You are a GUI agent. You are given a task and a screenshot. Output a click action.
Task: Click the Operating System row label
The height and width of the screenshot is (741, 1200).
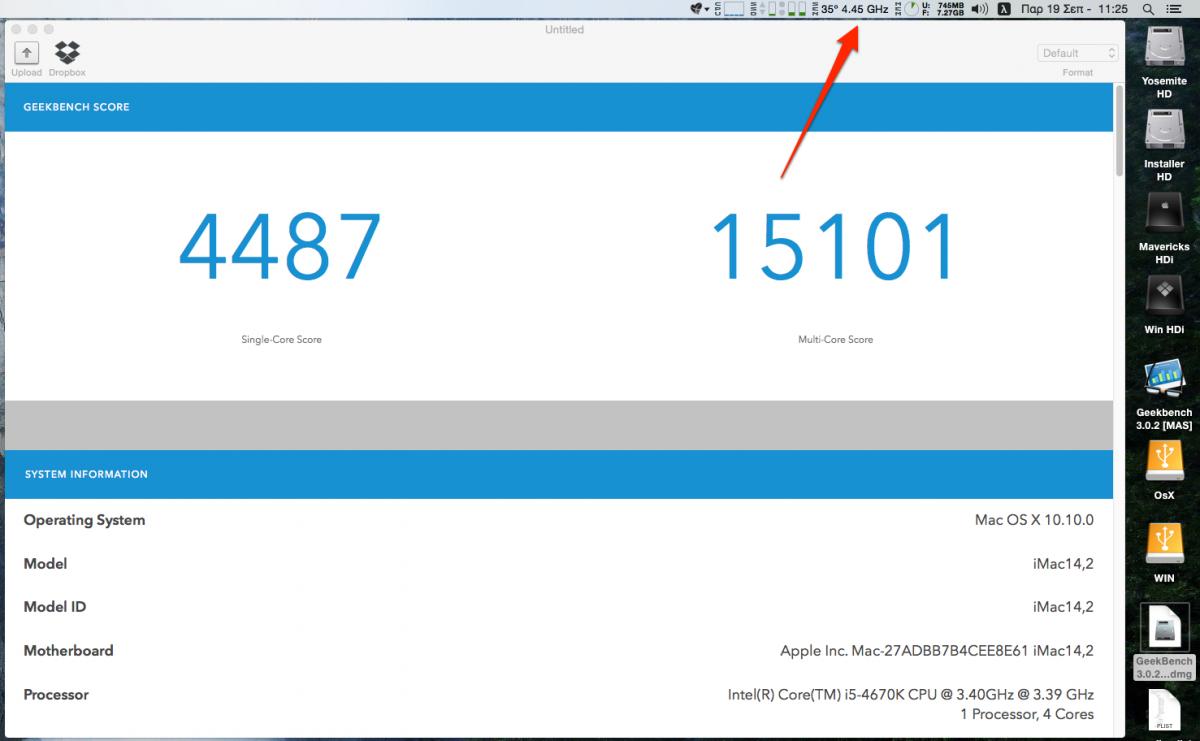pyautogui.click(x=84, y=520)
